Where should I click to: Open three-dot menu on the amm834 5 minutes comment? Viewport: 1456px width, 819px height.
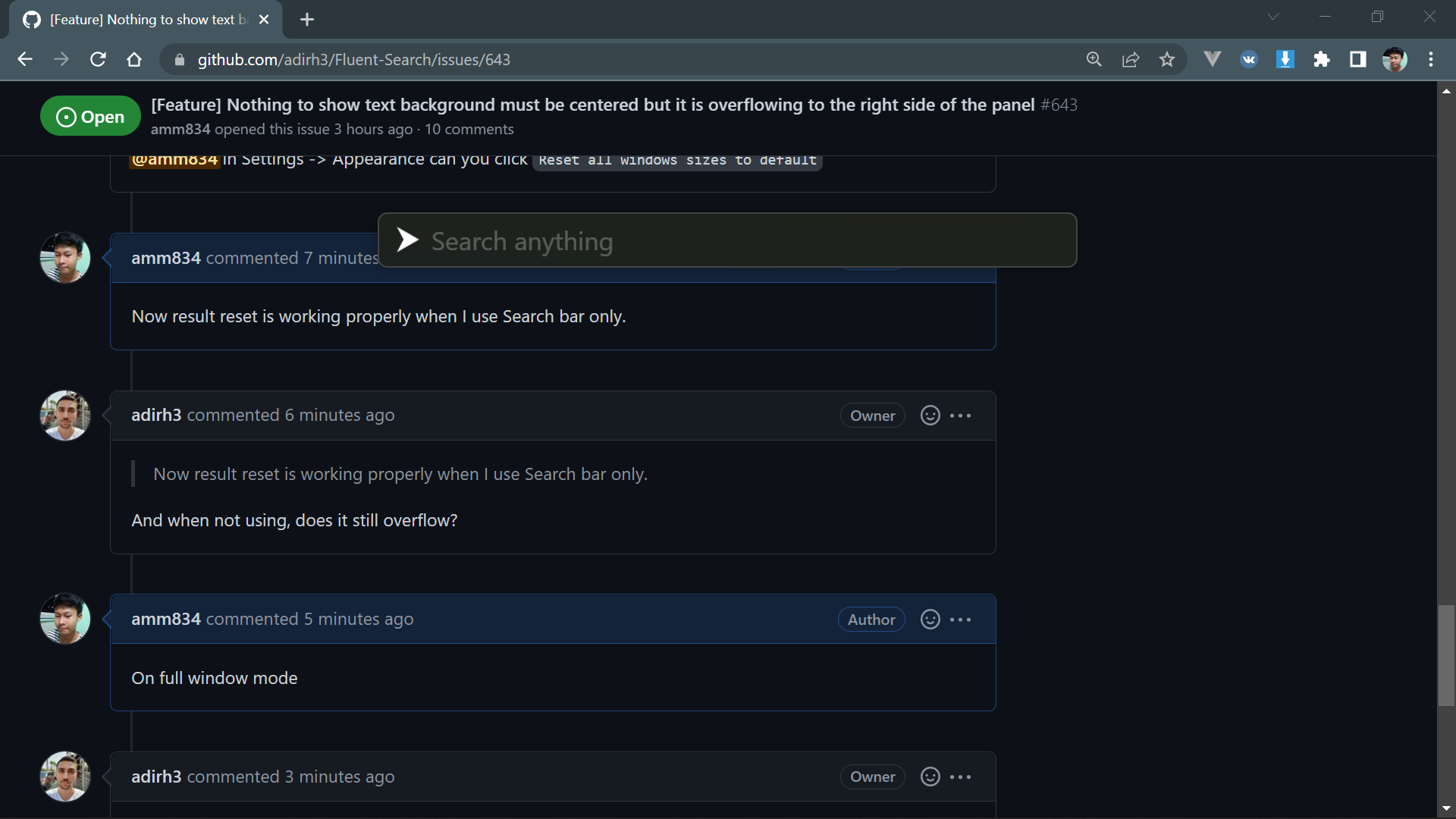(961, 620)
